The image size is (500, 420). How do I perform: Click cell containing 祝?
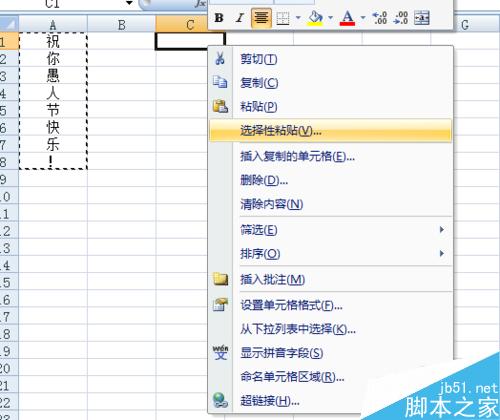[x=53, y=41]
